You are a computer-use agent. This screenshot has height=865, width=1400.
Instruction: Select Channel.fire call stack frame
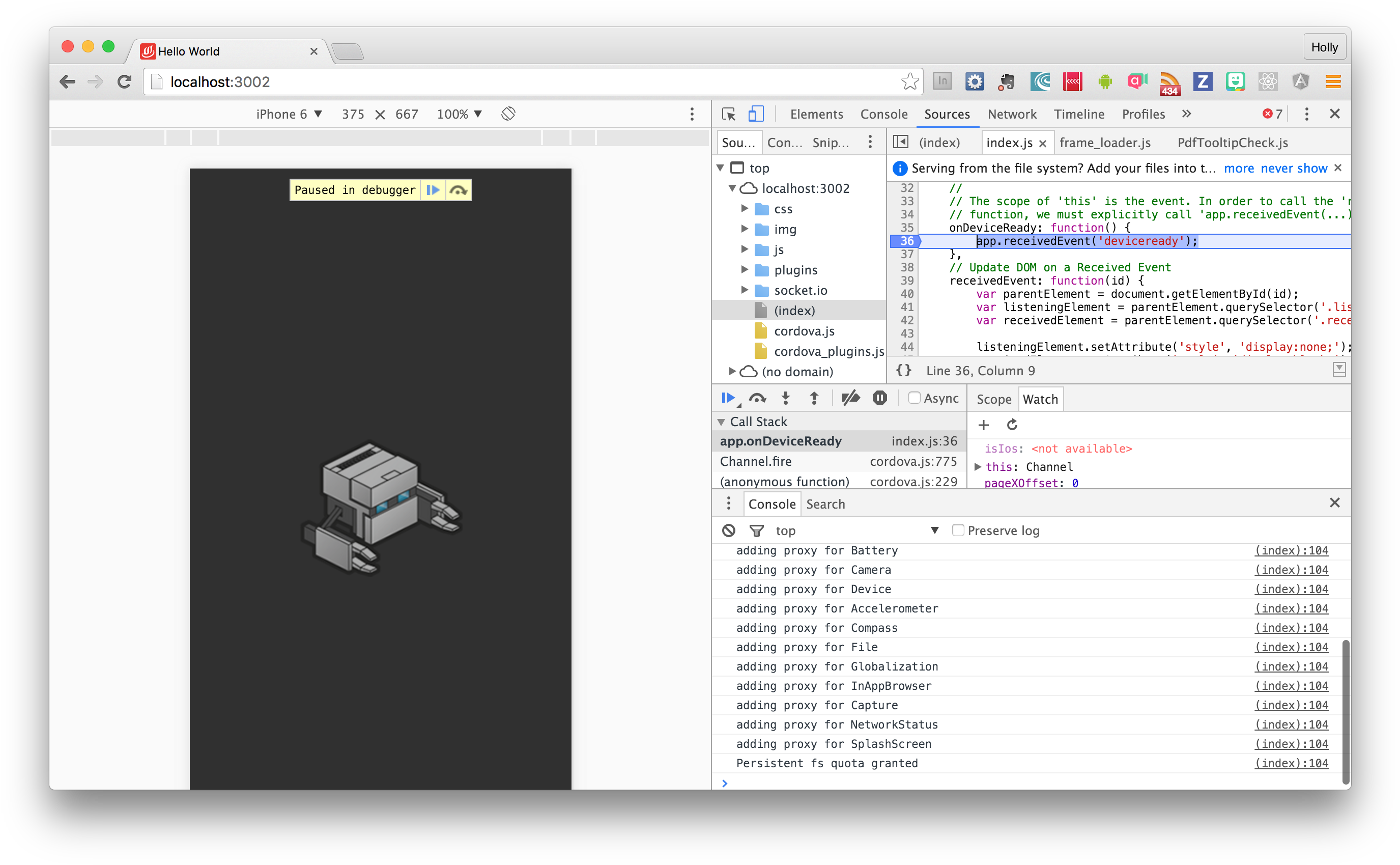(x=838, y=461)
